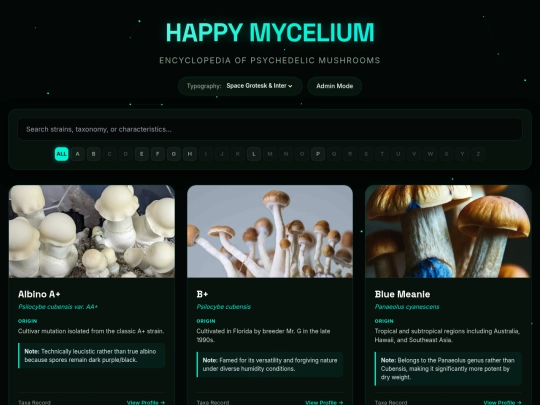Click the HAPPY MYCELIUM title
The height and width of the screenshot is (405, 540).
270,33
